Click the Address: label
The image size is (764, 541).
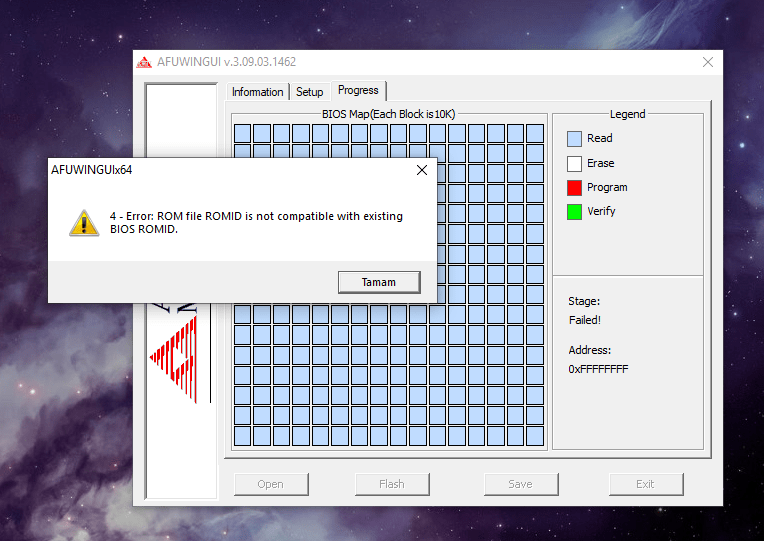click(x=590, y=350)
